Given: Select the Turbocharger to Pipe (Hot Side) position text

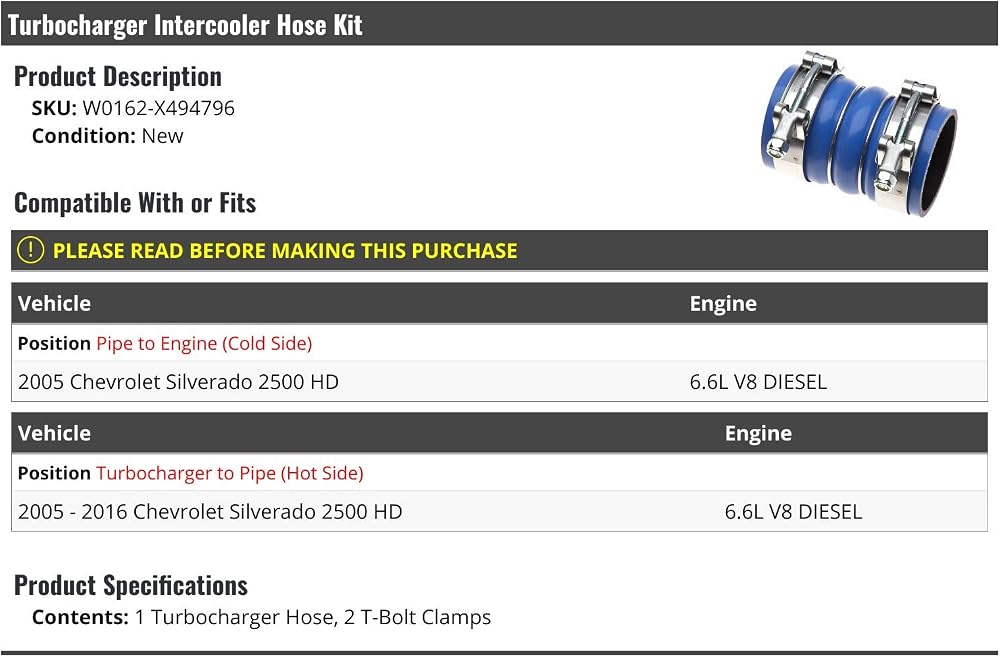Looking at the screenshot, I should (230, 473).
